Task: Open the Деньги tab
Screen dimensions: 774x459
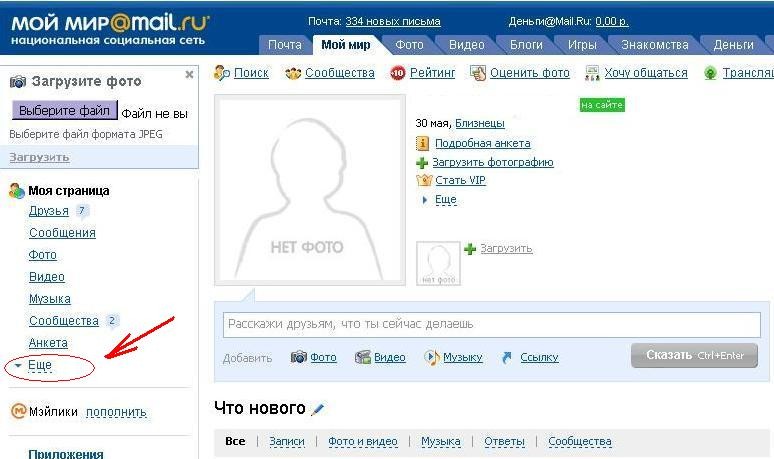Action: click(734, 45)
